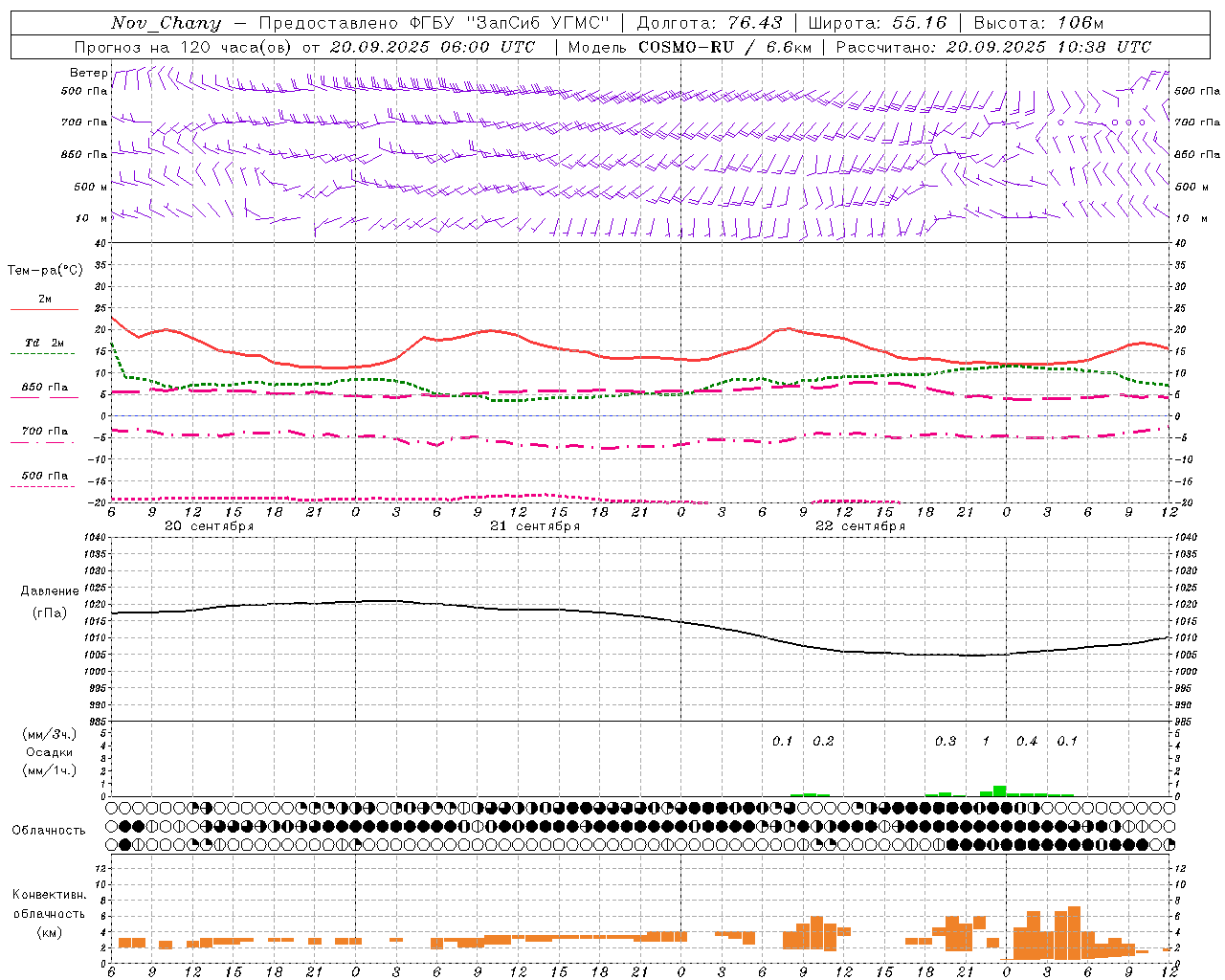Click the Nov_Chany station title
This screenshot has height=980, width=1225.
tap(166, 23)
